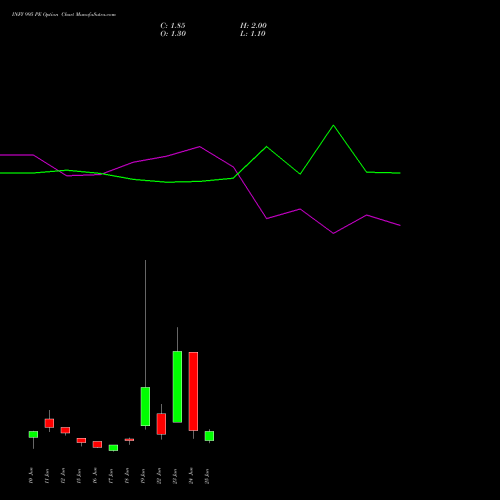Select the red candle for 22 Jun
The height and width of the screenshot is (500, 500).
tap(161, 424)
